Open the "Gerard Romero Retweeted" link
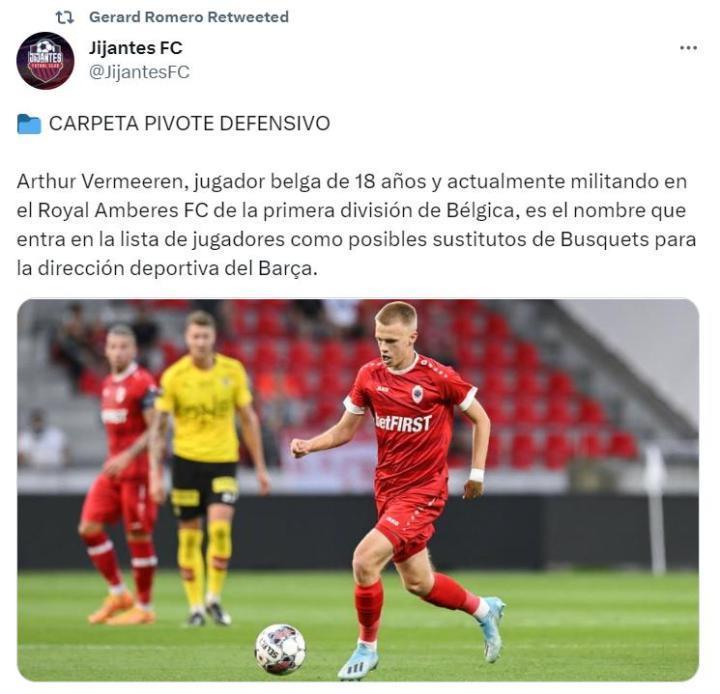 tap(189, 17)
